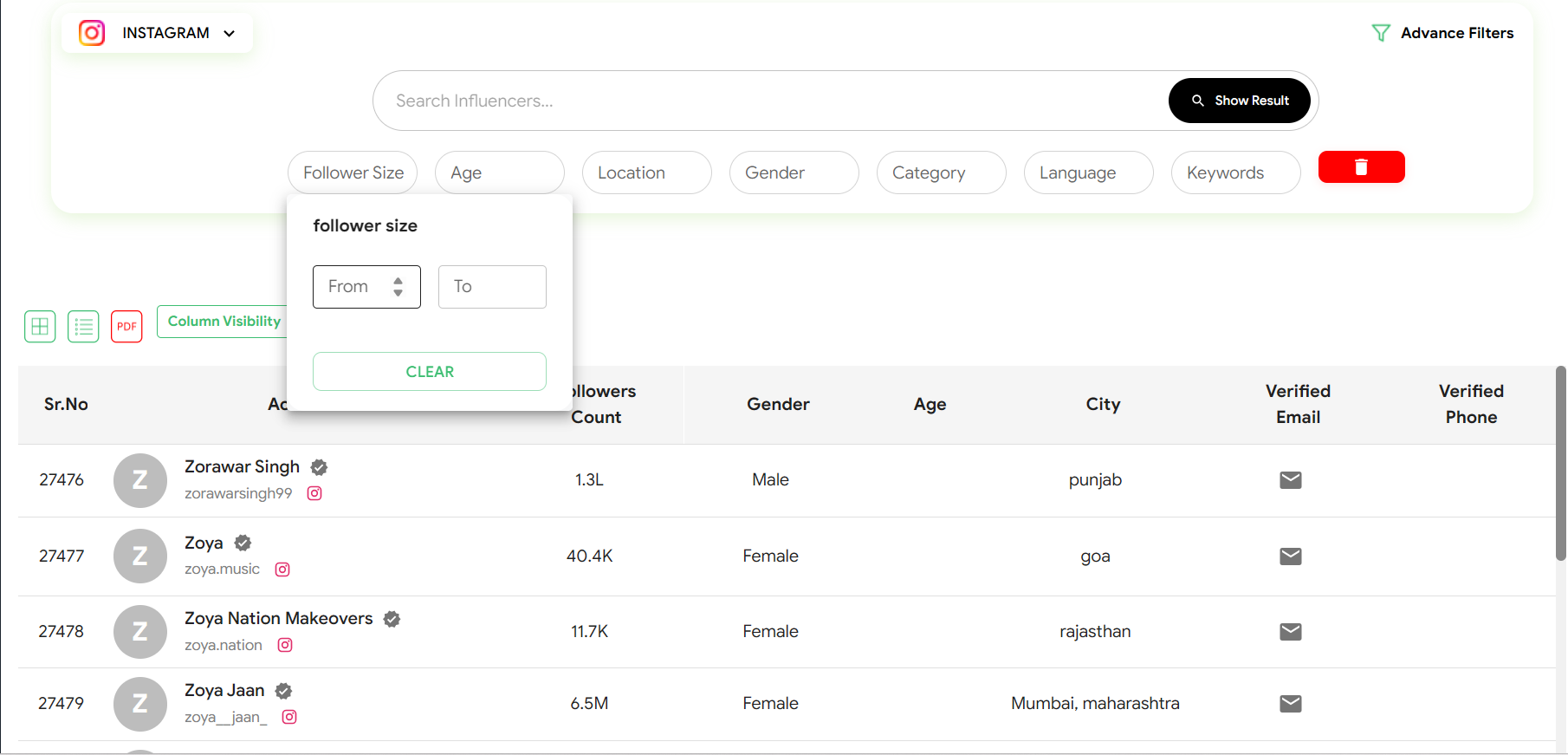Image resolution: width=1568 pixels, height=755 pixels.
Task: Click the Advance Filters funnel icon
Action: [1380, 33]
